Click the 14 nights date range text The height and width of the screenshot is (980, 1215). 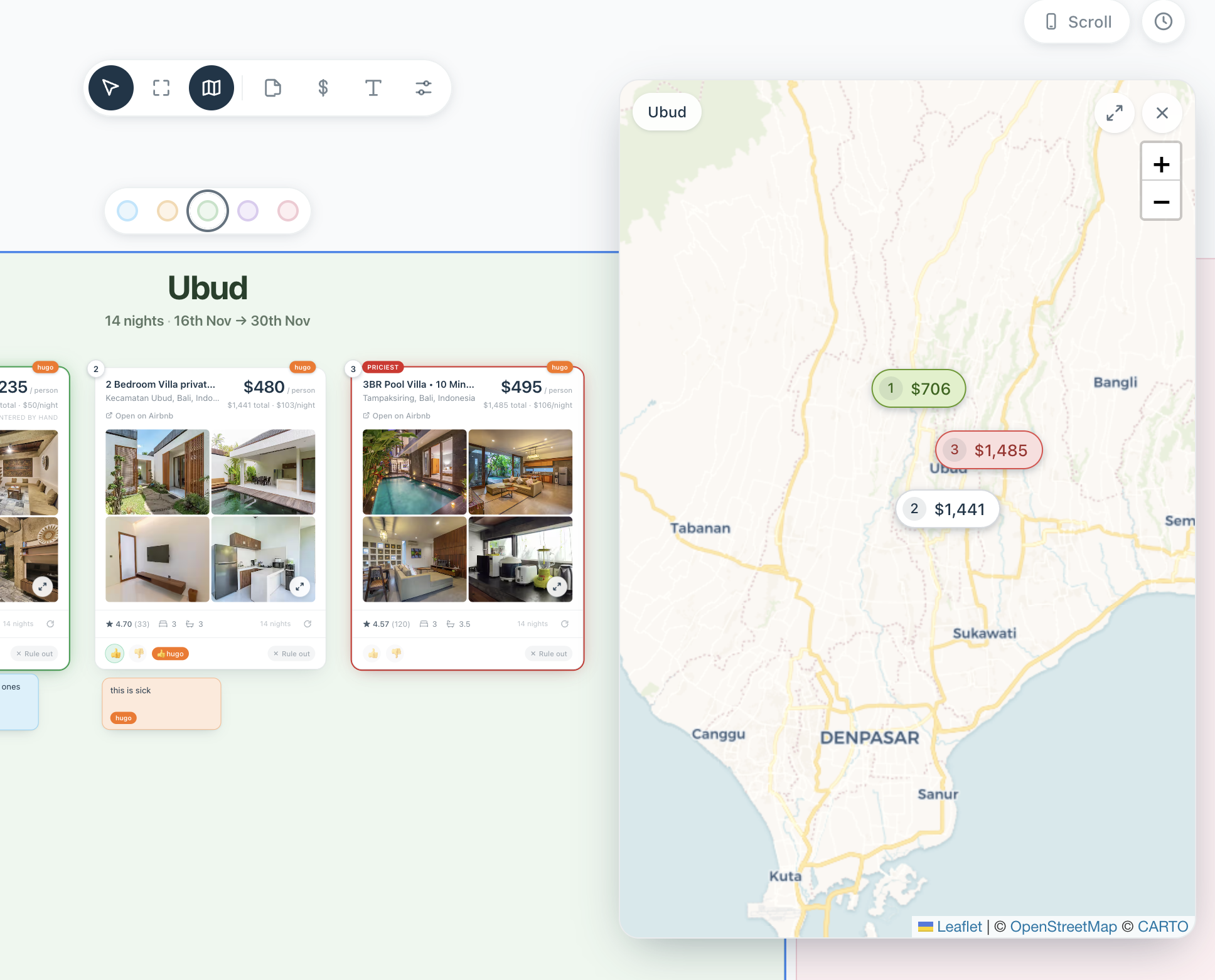pyautogui.click(x=208, y=321)
